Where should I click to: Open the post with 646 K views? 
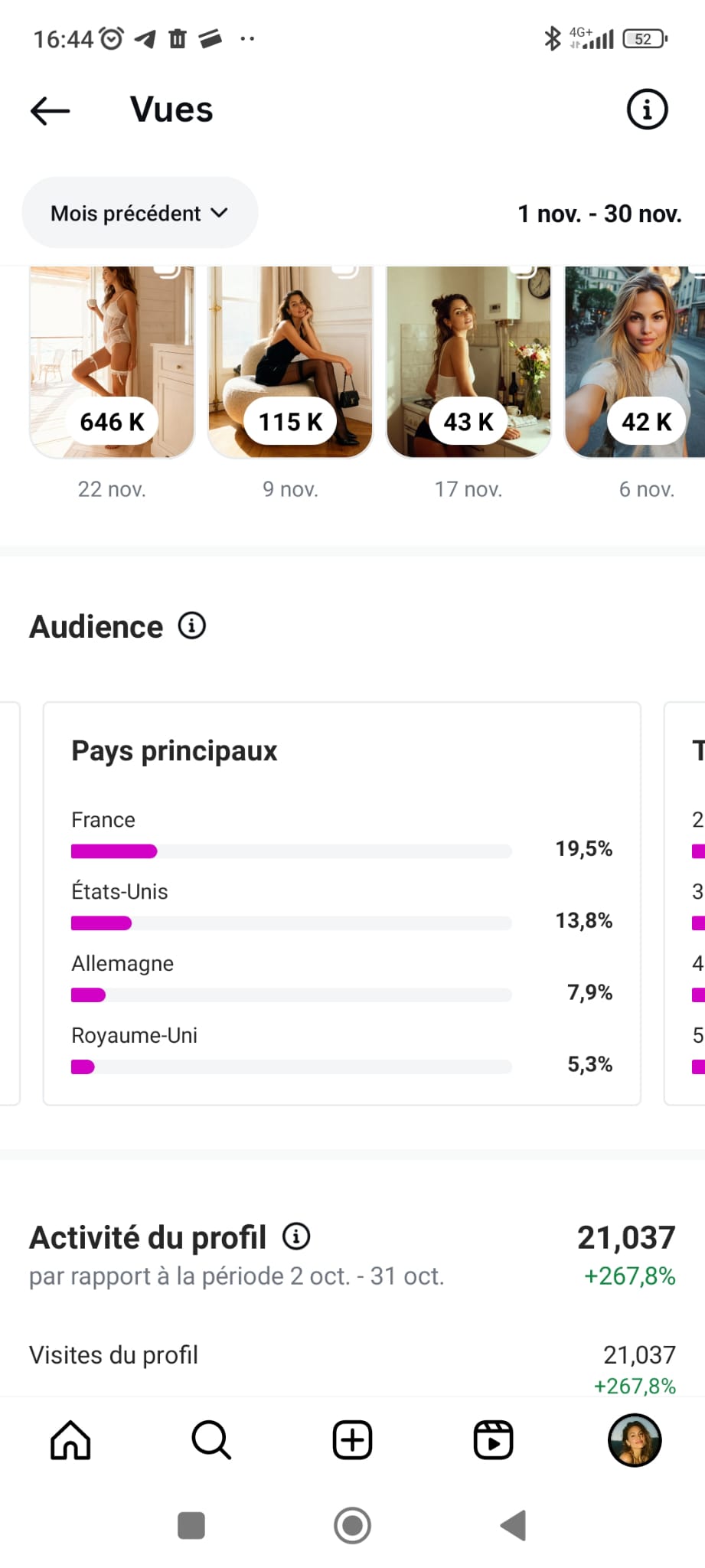112,361
